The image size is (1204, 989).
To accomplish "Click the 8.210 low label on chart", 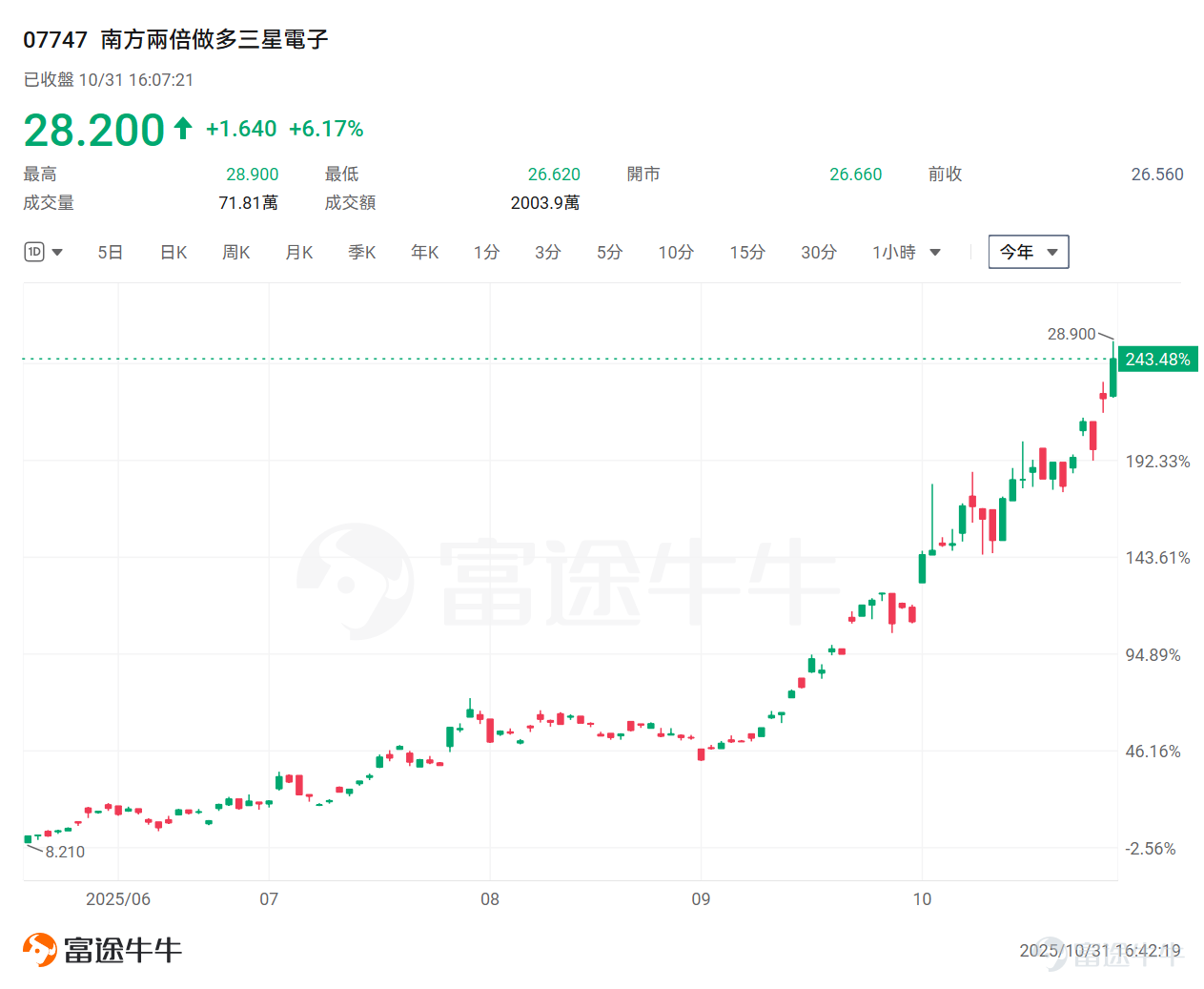I will [x=65, y=852].
